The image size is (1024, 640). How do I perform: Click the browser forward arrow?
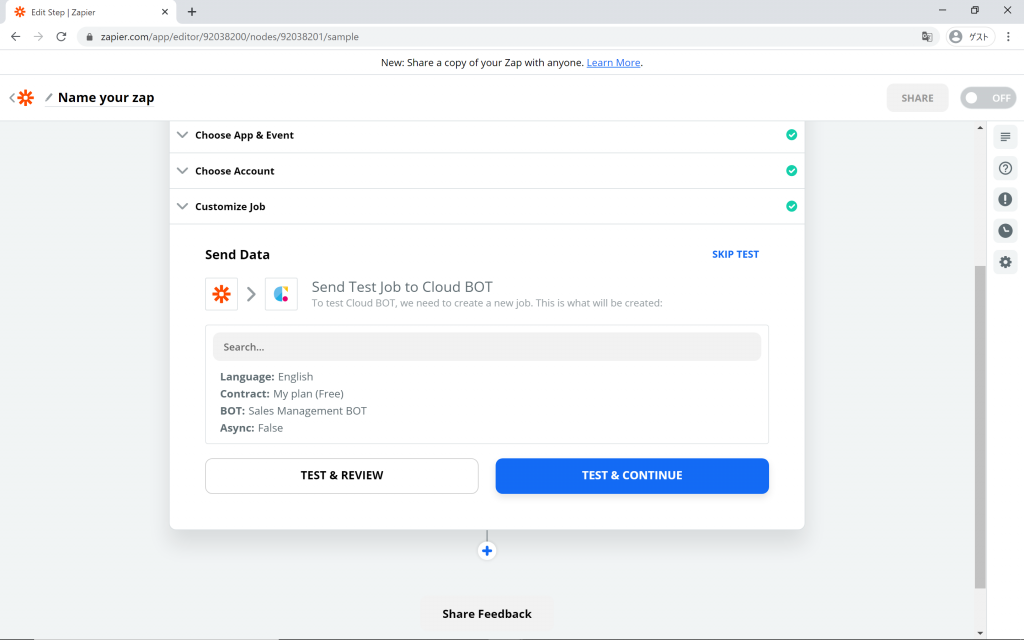pyautogui.click(x=39, y=37)
